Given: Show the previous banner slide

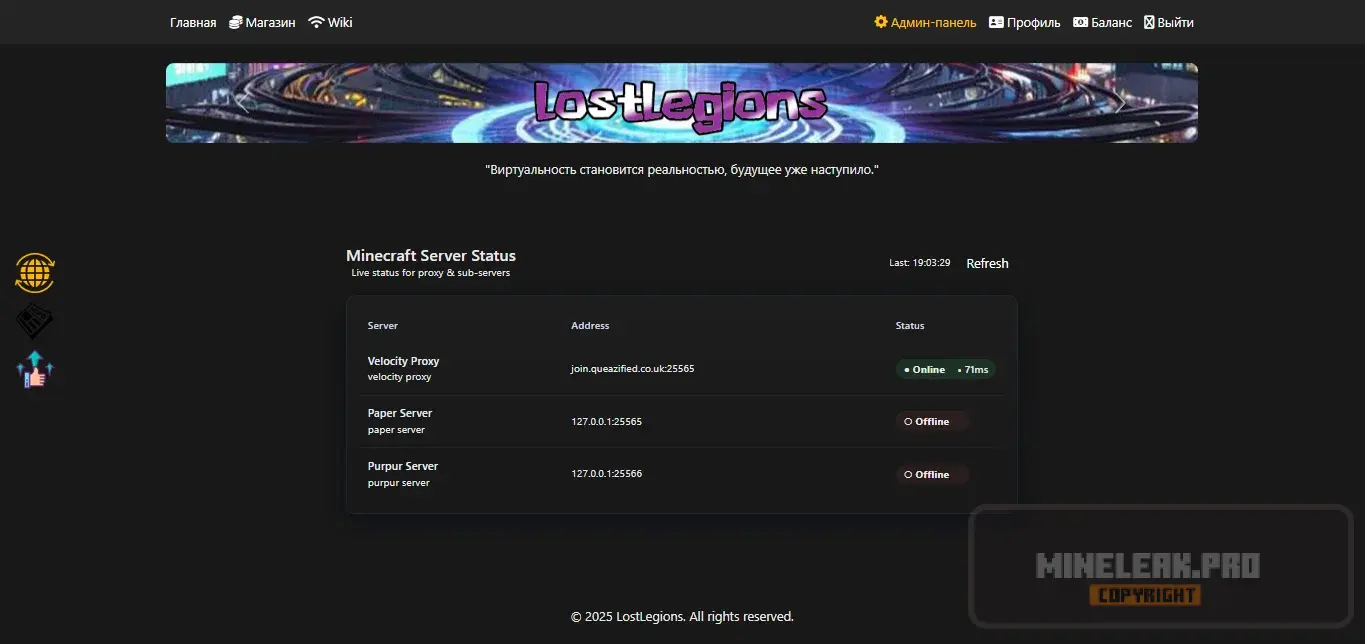Looking at the screenshot, I should coord(242,103).
